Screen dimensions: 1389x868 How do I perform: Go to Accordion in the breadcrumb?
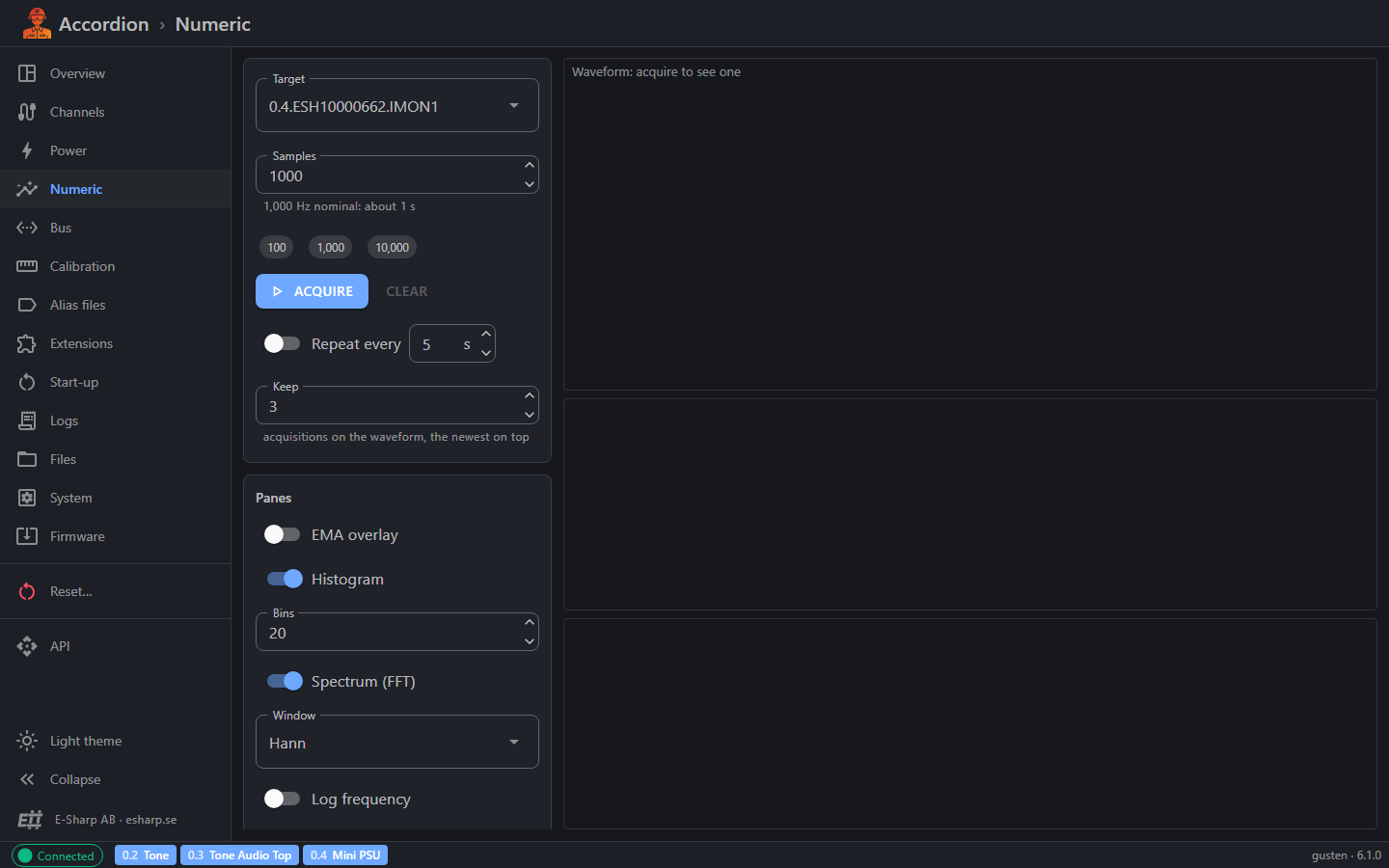(x=104, y=24)
